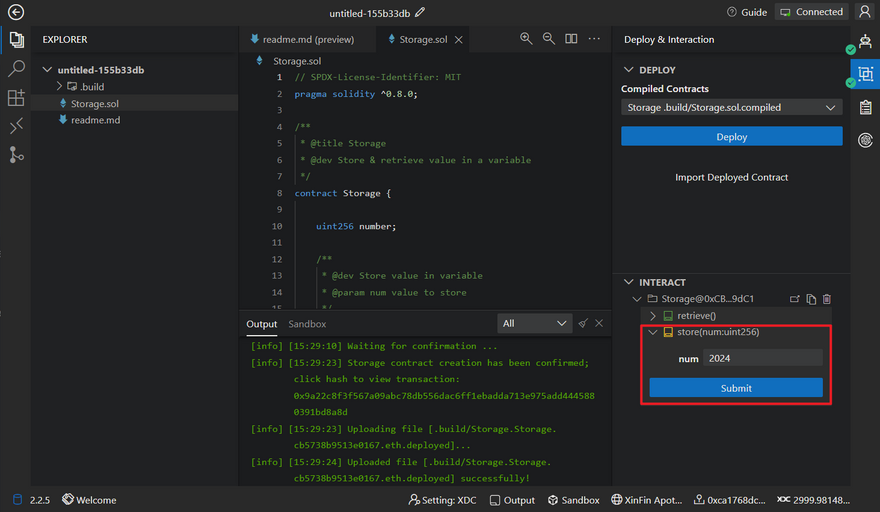Open Welcome from the status bar
The height and width of the screenshot is (512, 880).
[89, 500]
